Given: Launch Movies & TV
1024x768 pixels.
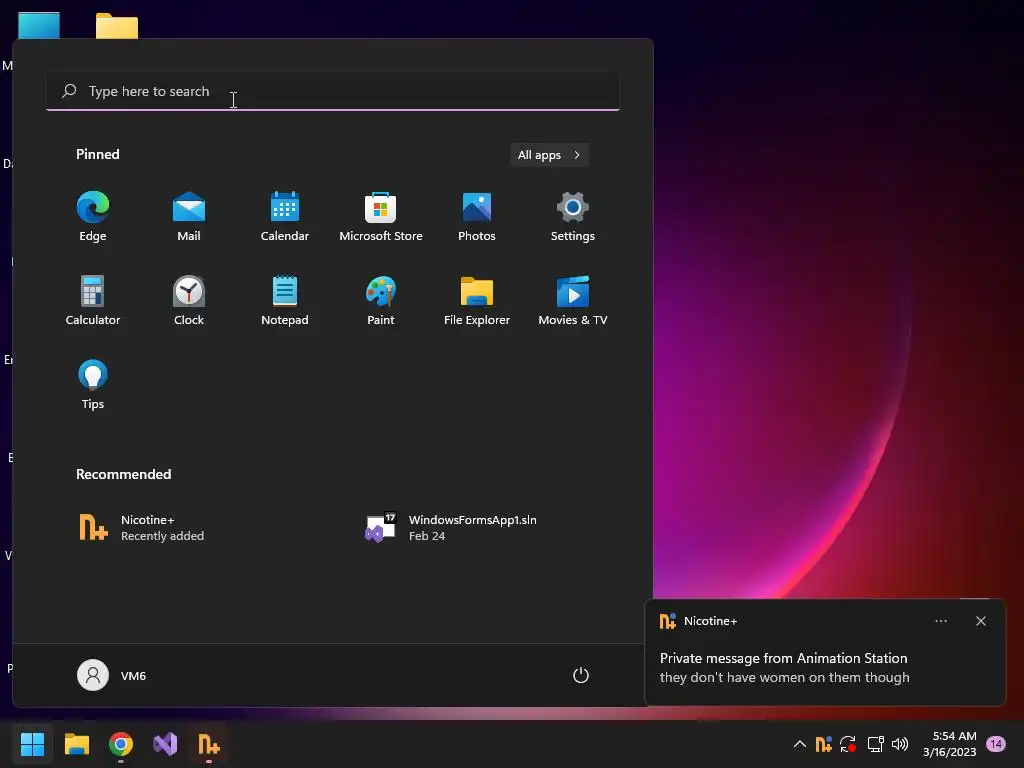Looking at the screenshot, I should (x=573, y=300).
